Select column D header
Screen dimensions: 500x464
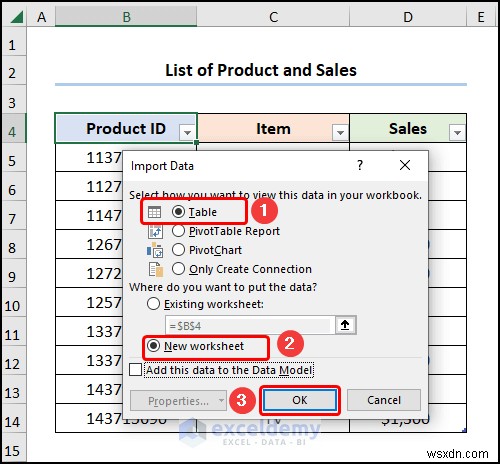point(408,17)
